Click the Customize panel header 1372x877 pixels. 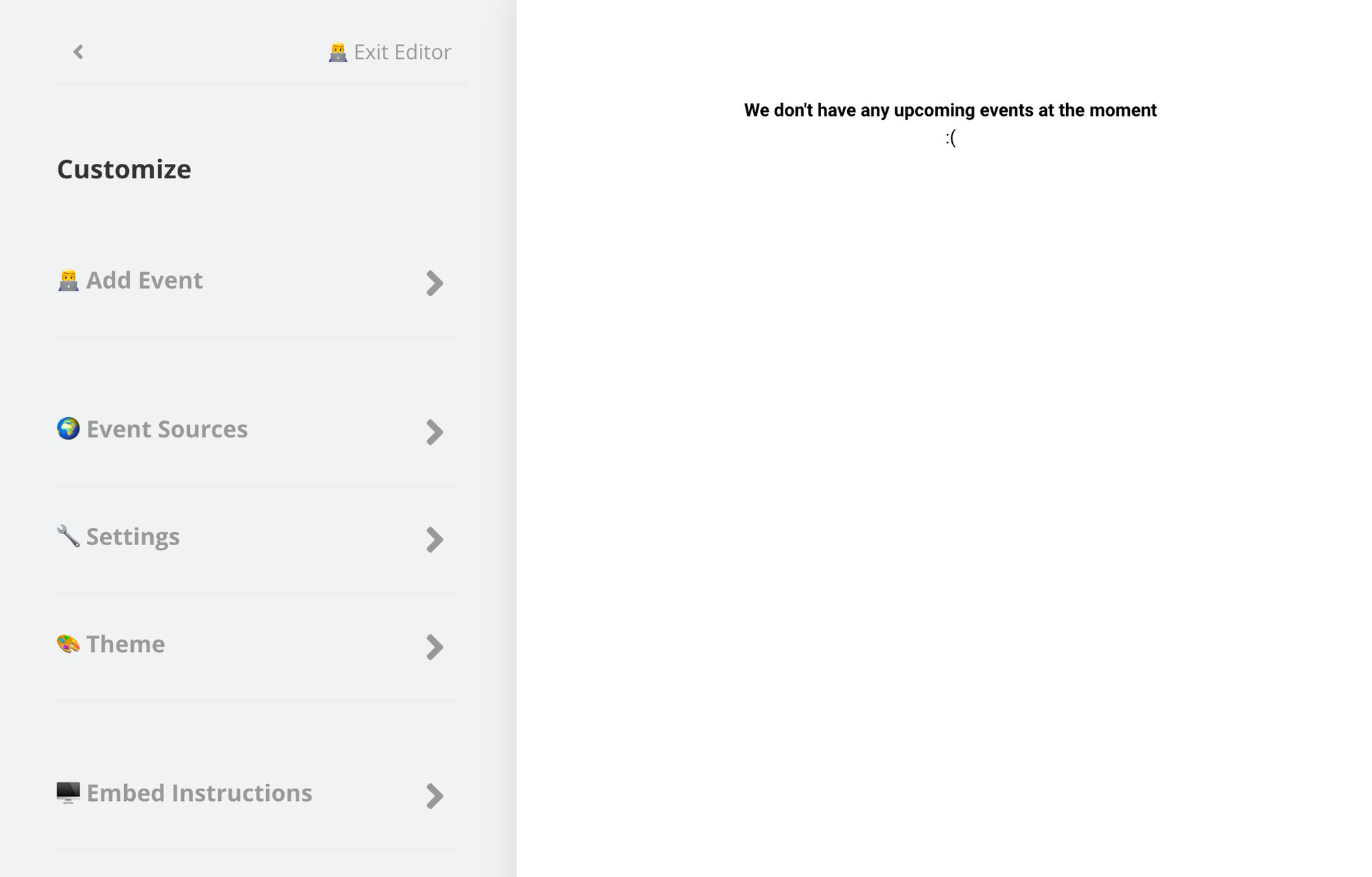[124, 168]
